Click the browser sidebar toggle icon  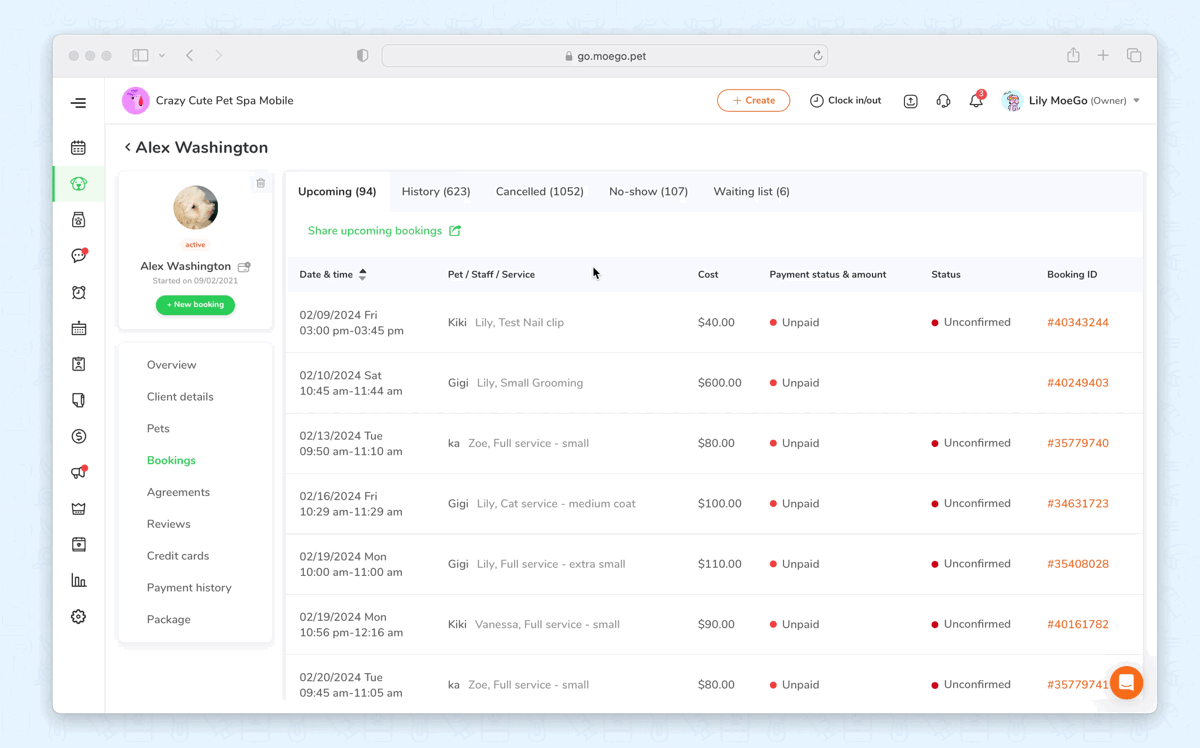[x=141, y=56]
